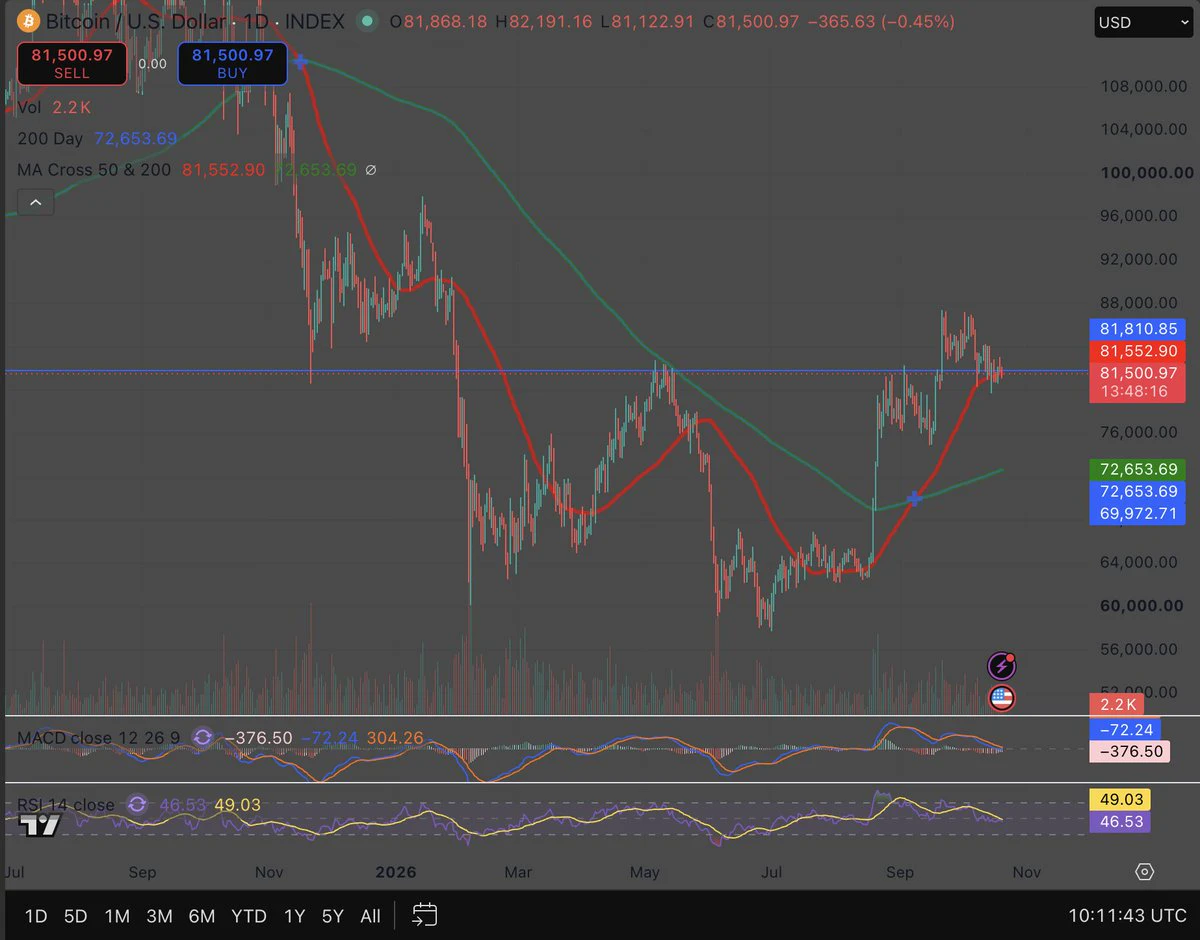Image resolution: width=1200 pixels, height=940 pixels.
Task: Select the 1Y time range
Action: point(294,916)
